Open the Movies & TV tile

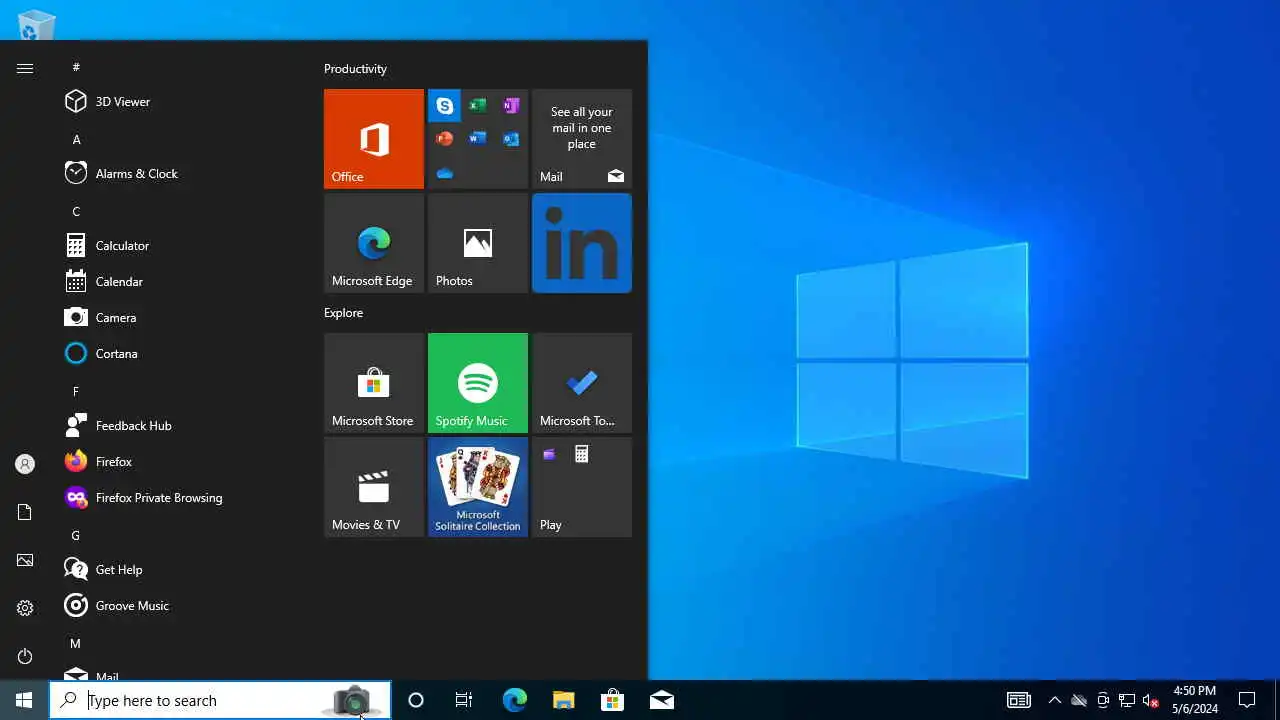coord(374,487)
